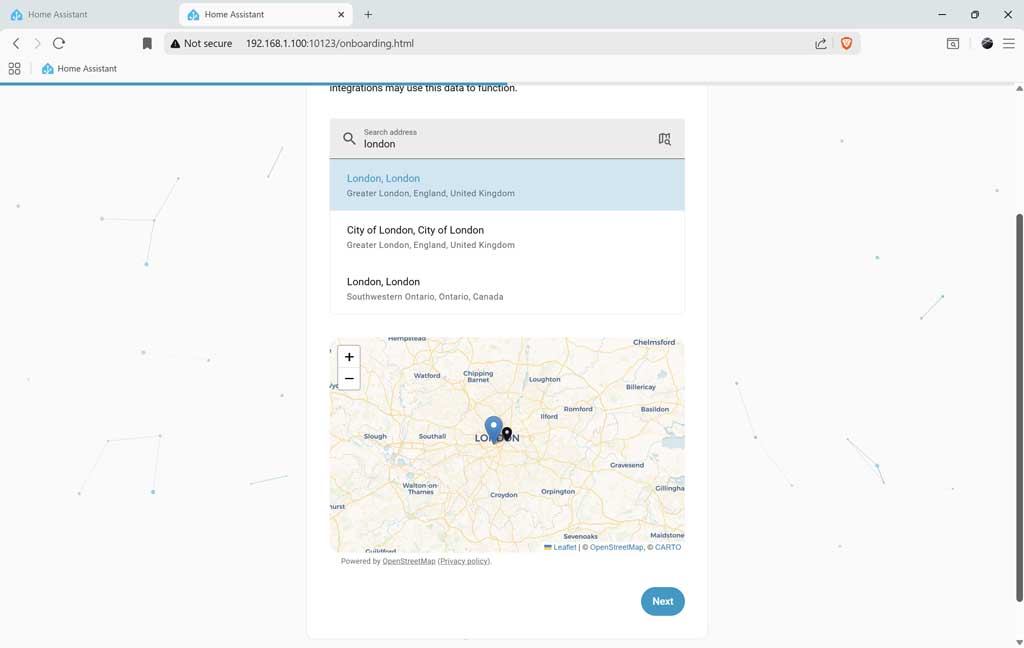Open a new browser tab
This screenshot has width=1024, height=648.
368,14
